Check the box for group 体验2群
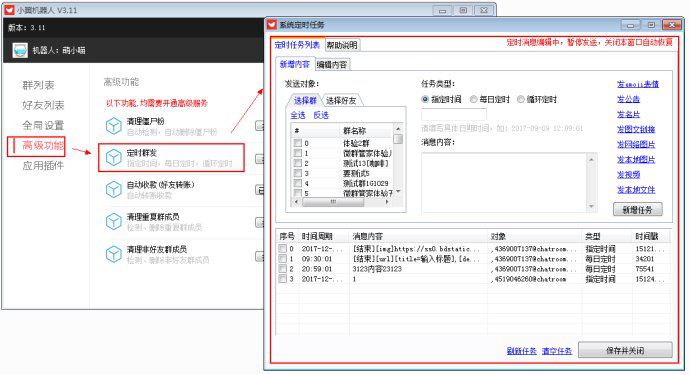690x375 pixels. [x=298, y=143]
